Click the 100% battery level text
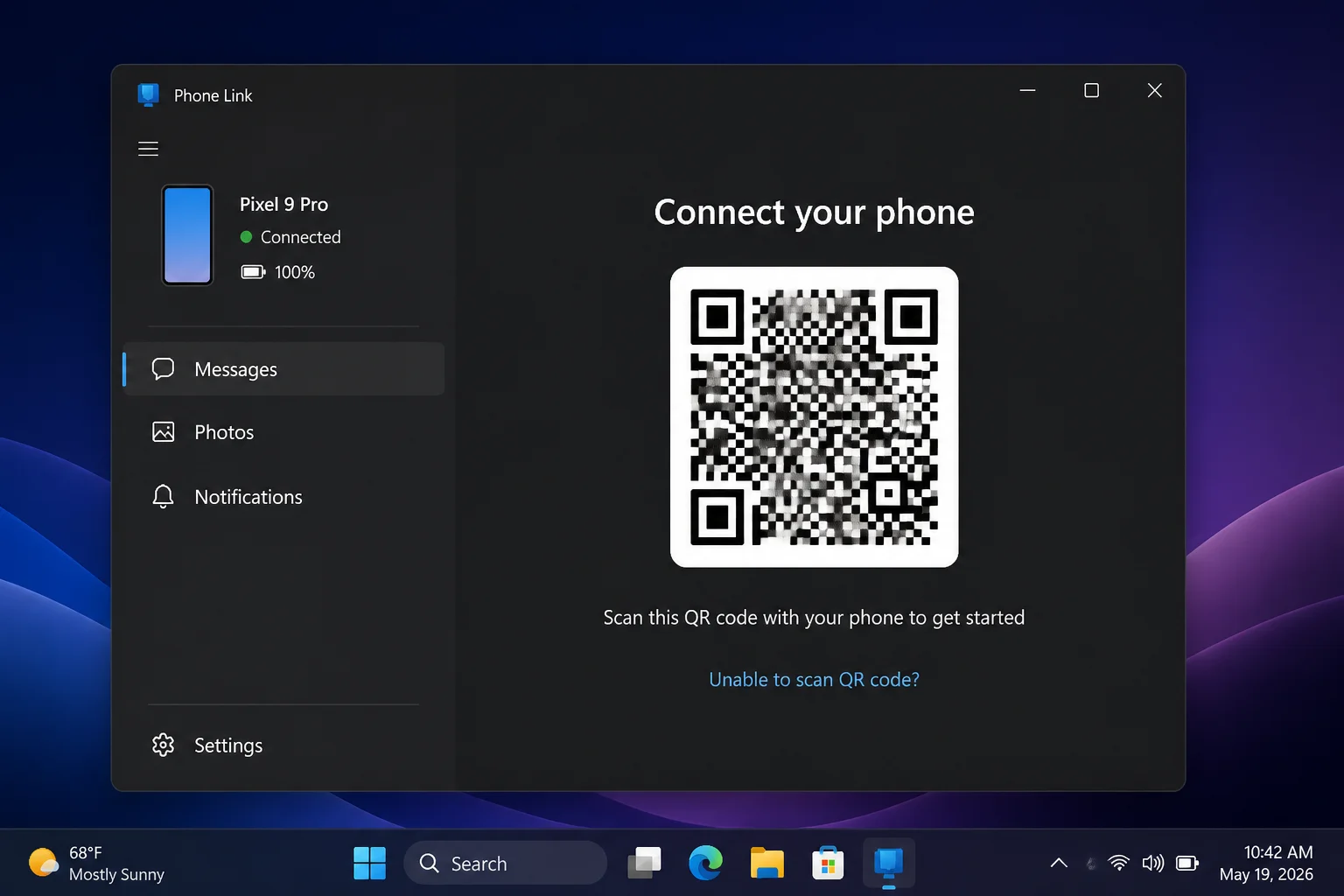This screenshot has width=1344, height=896. coord(294,272)
